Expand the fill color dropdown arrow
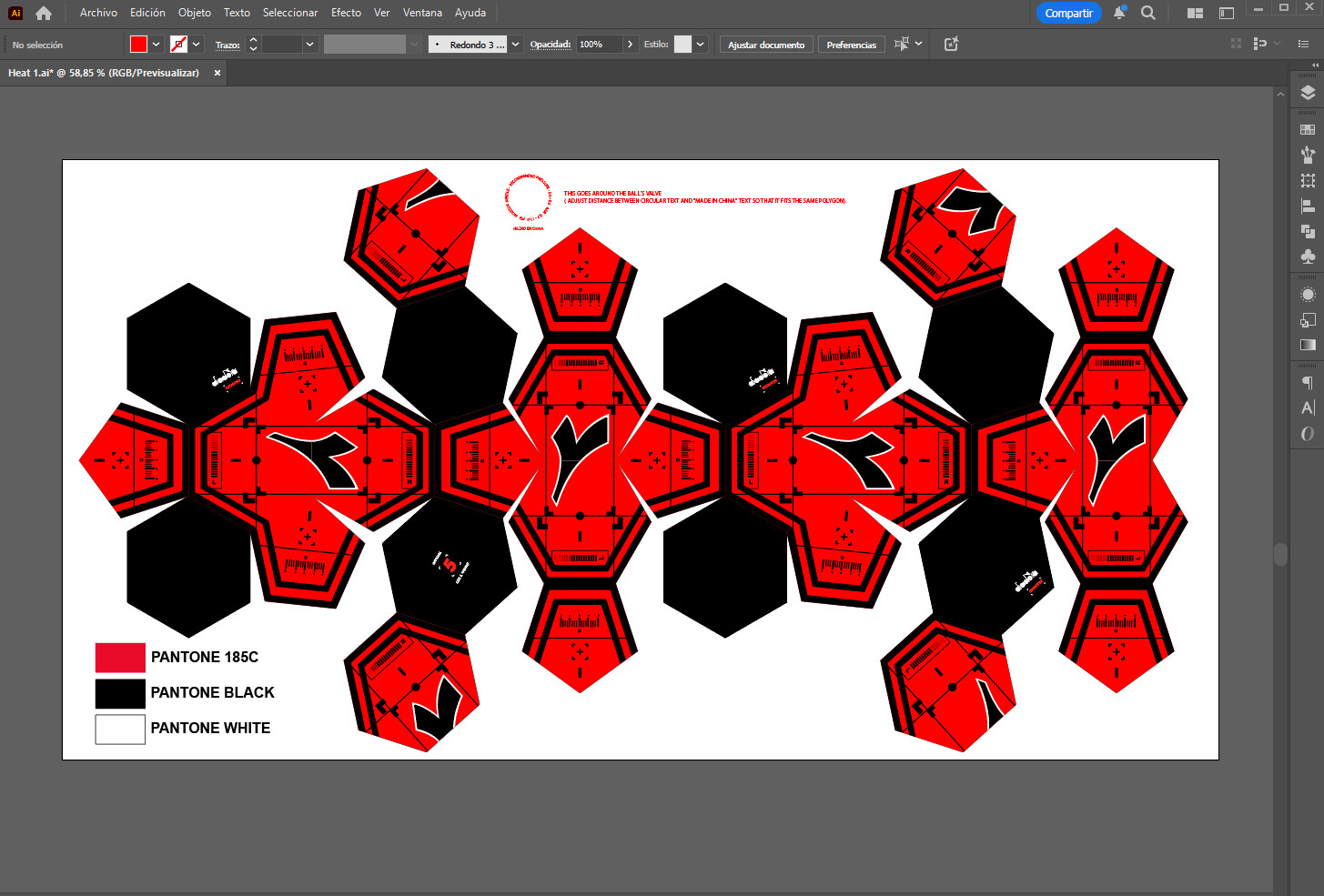 pos(157,44)
